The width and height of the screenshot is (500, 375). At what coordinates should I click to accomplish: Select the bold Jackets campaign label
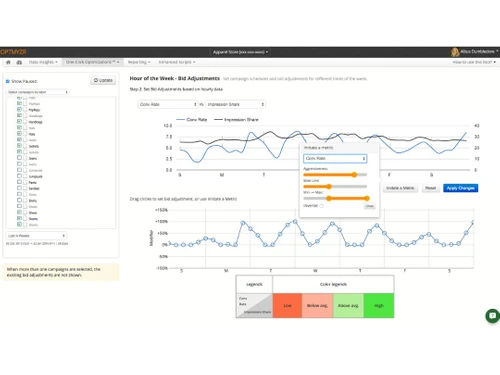click(x=34, y=146)
